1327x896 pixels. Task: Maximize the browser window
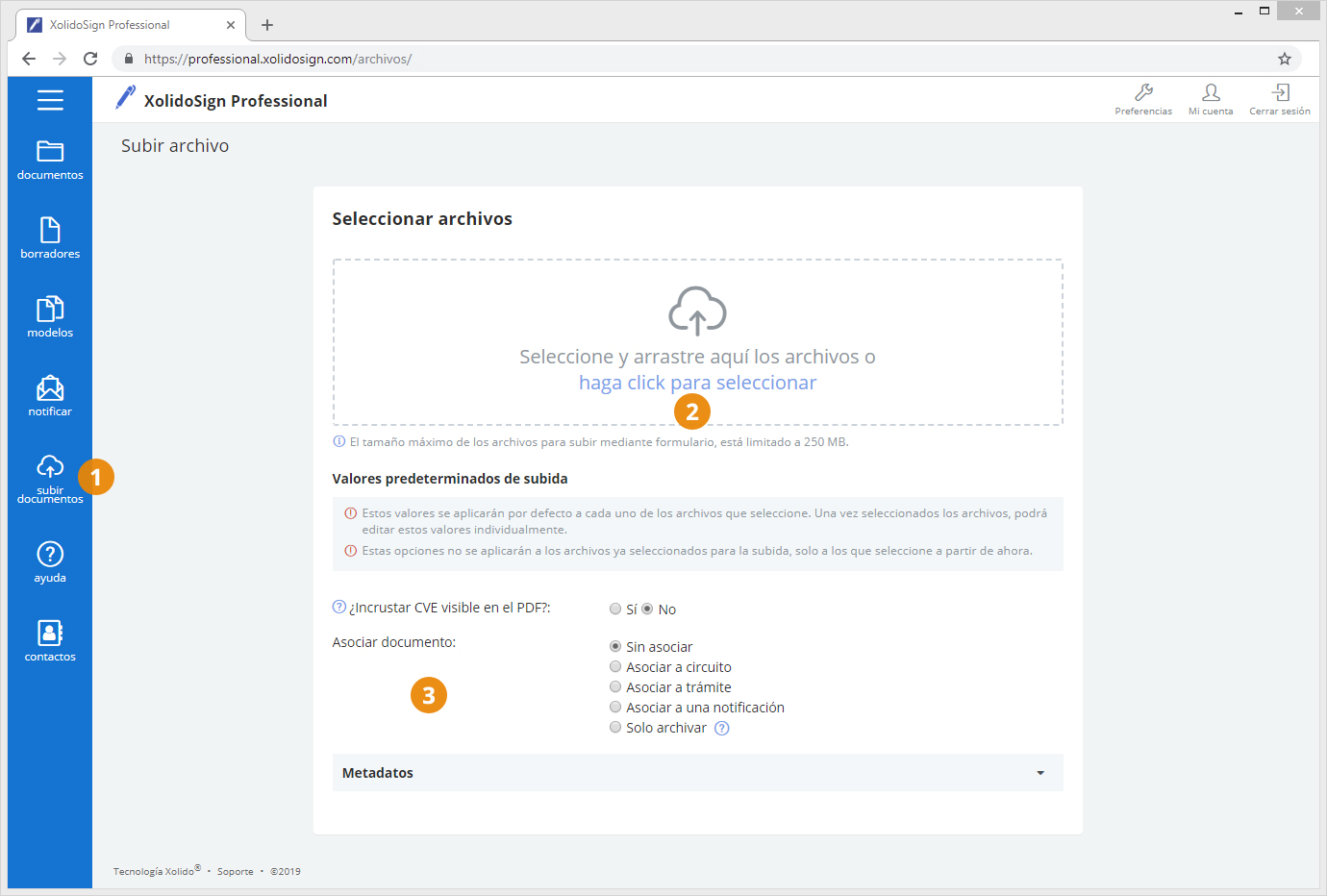[1264, 12]
